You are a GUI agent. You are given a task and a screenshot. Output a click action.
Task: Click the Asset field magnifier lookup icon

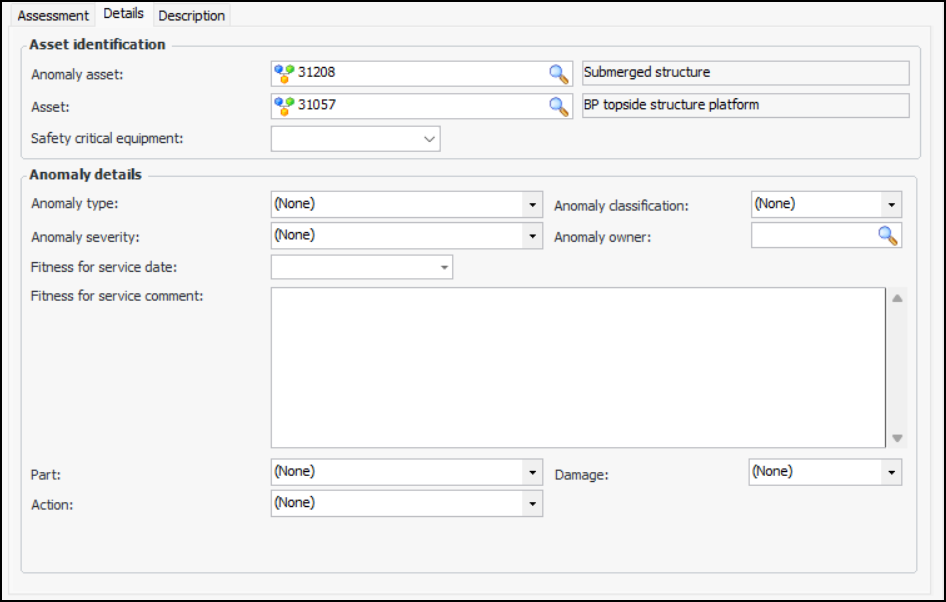pos(557,106)
